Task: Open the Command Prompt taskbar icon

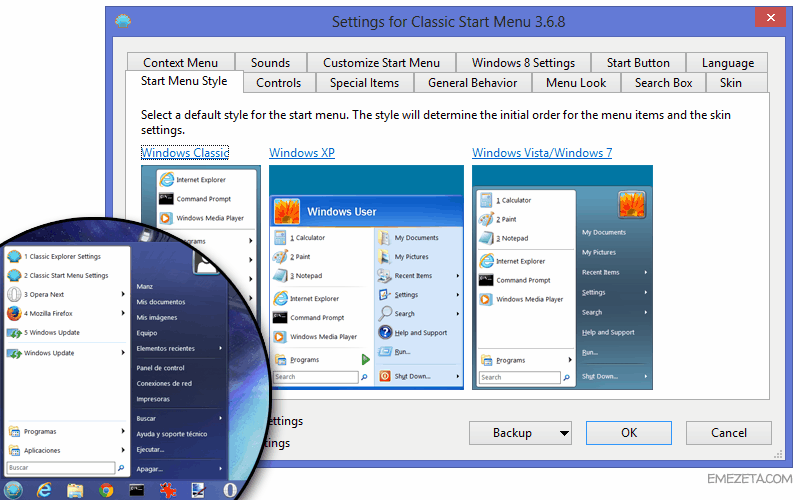Action: (136, 491)
